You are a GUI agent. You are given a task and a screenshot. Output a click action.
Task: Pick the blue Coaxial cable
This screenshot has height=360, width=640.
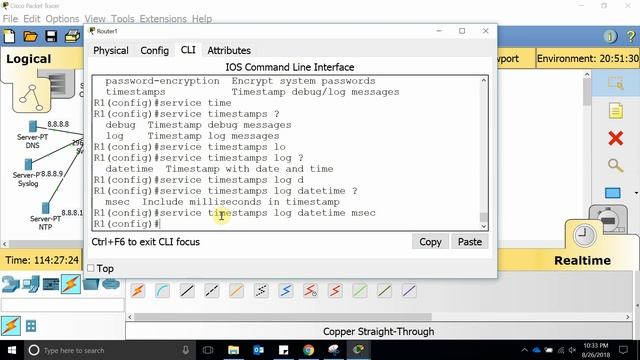coord(286,291)
